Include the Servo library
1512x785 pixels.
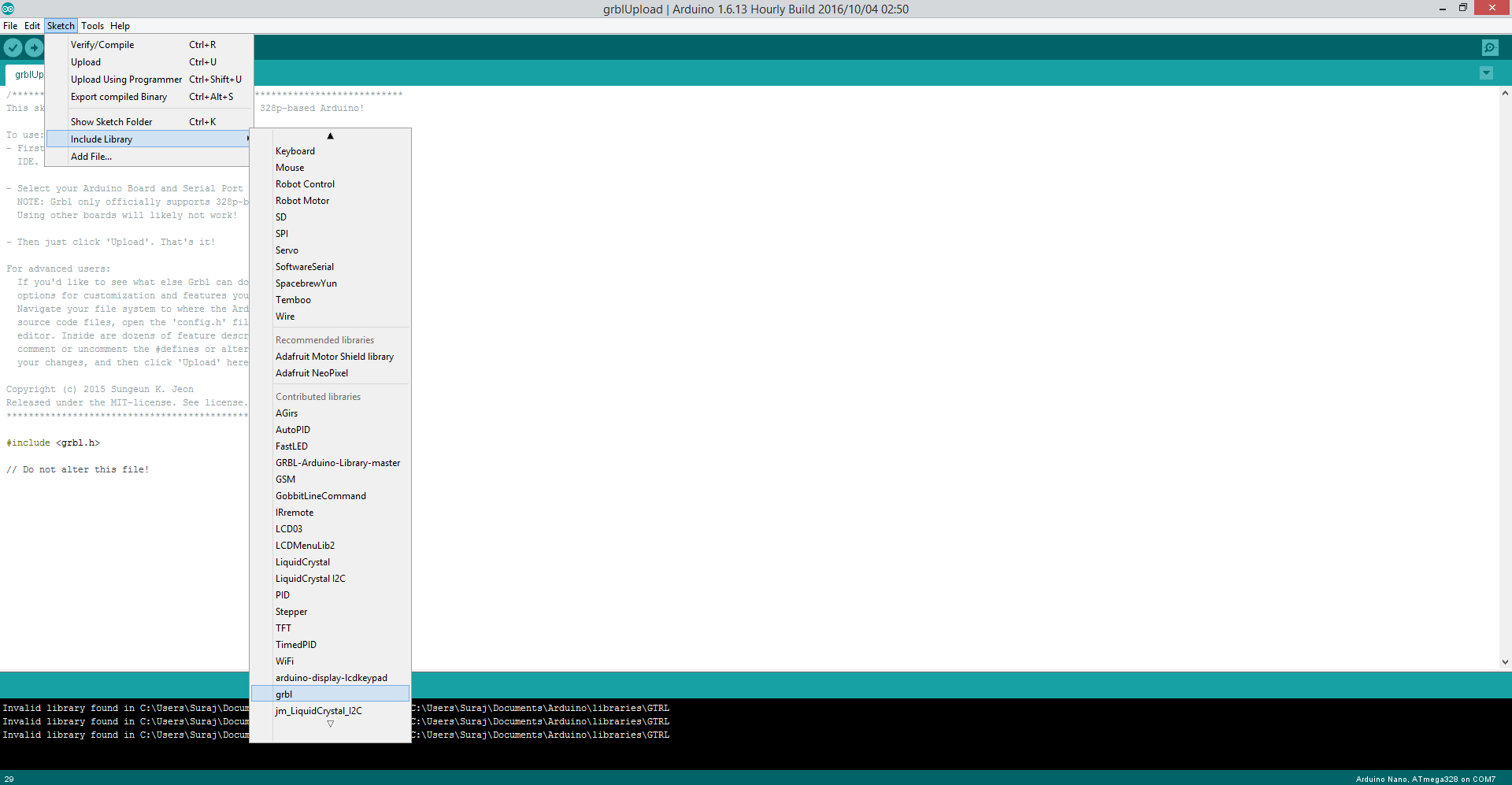pyautogui.click(x=330, y=250)
